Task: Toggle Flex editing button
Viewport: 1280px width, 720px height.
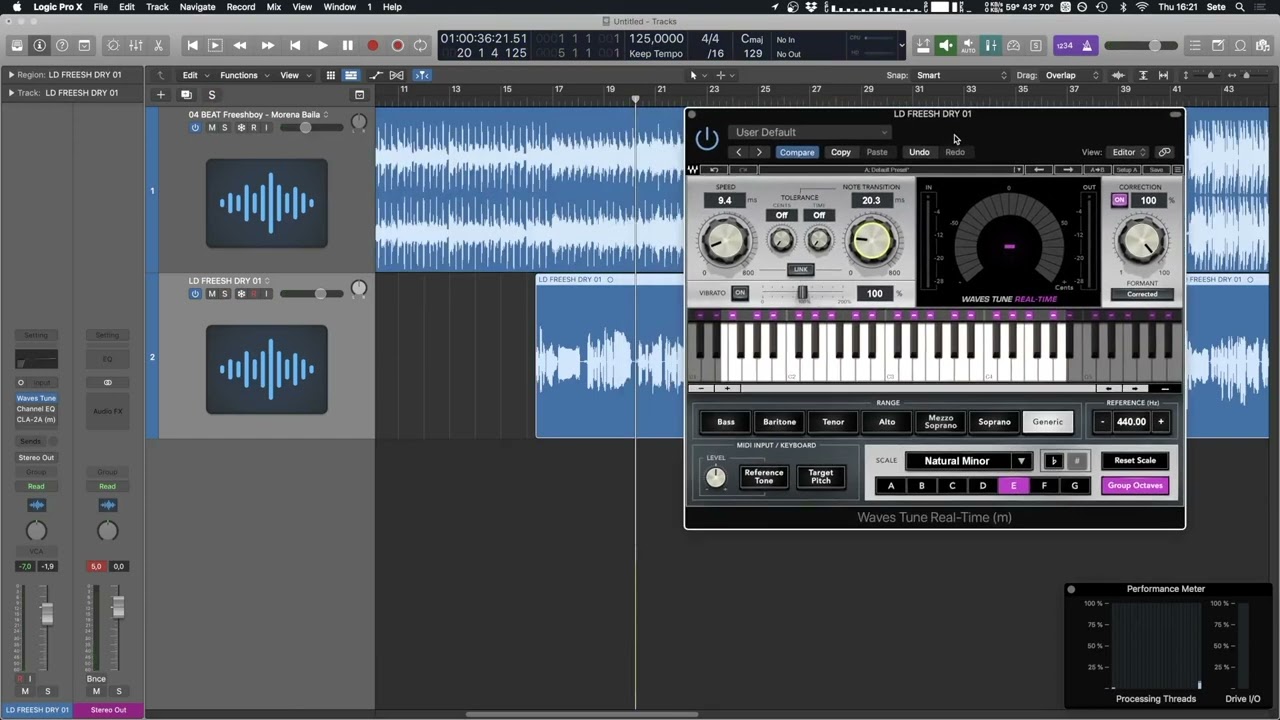Action: 397,75
